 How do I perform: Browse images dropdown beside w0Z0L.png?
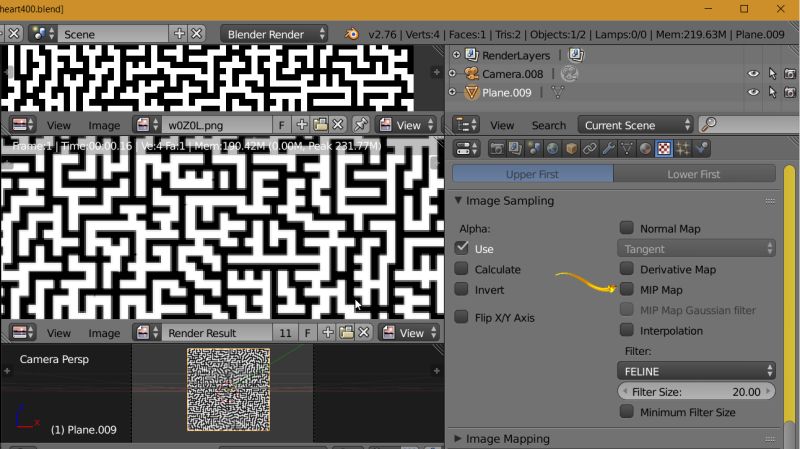pyautogui.click(x=148, y=125)
